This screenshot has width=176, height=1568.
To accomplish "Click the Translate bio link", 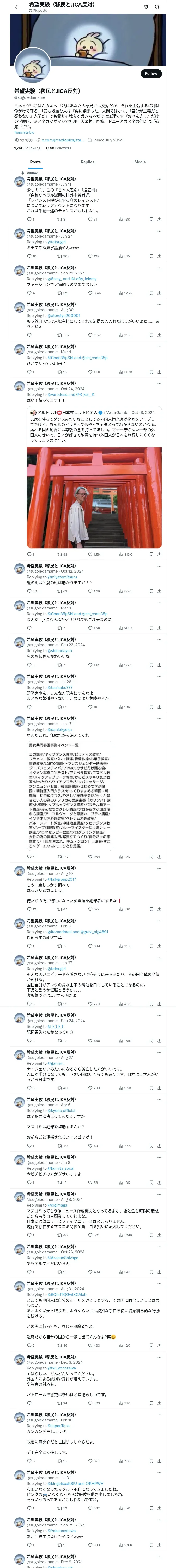I will tap(24, 132).
